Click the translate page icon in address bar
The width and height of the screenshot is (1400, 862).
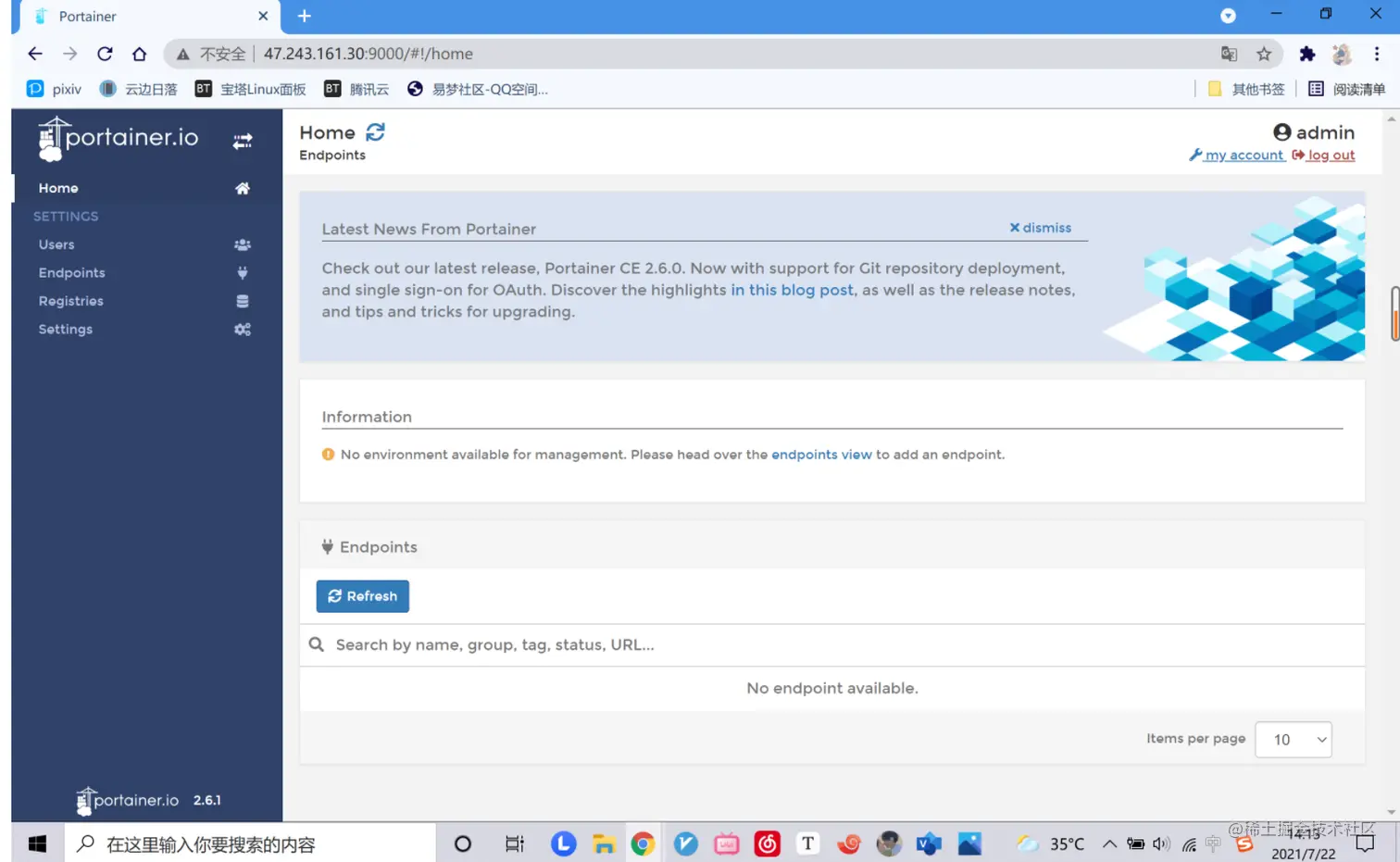coord(1229,54)
